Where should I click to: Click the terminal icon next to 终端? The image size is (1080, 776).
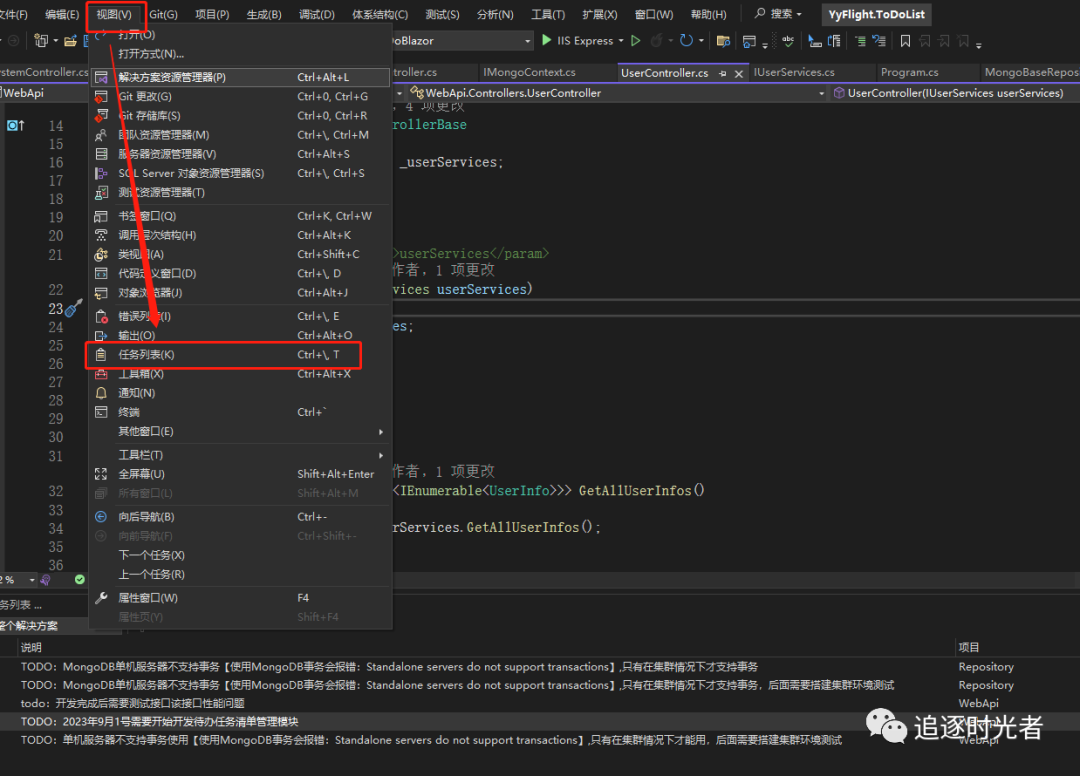point(101,412)
